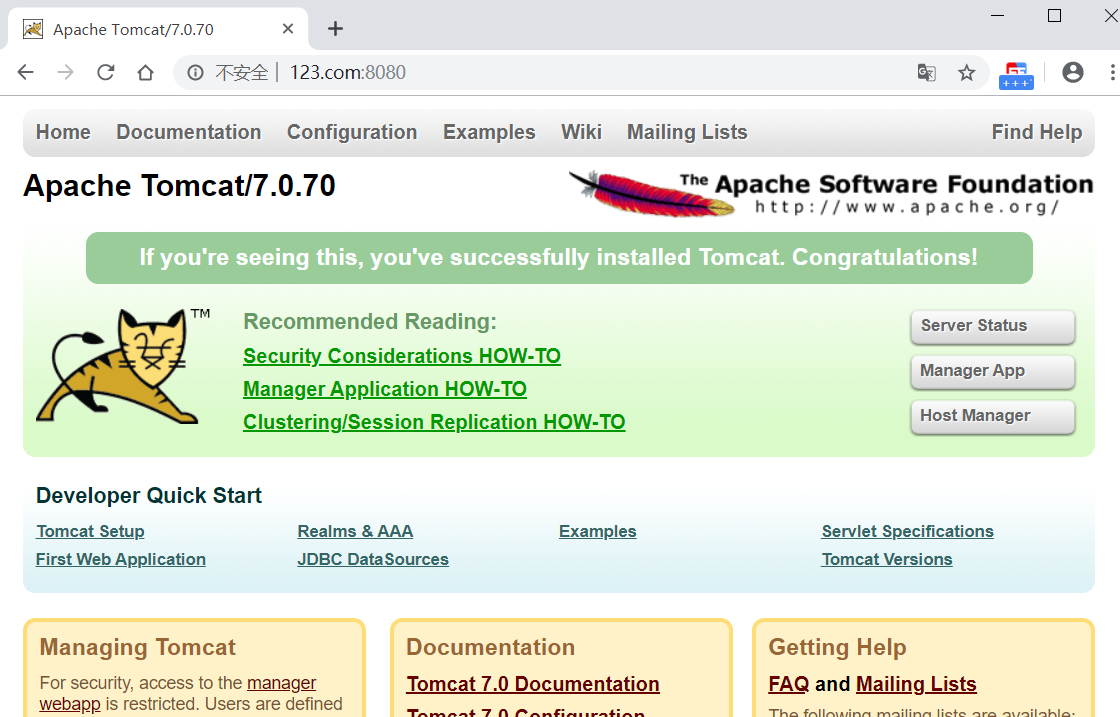Open Examples link under Developer Quick Start
The height and width of the screenshot is (717, 1120).
tap(598, 531)
